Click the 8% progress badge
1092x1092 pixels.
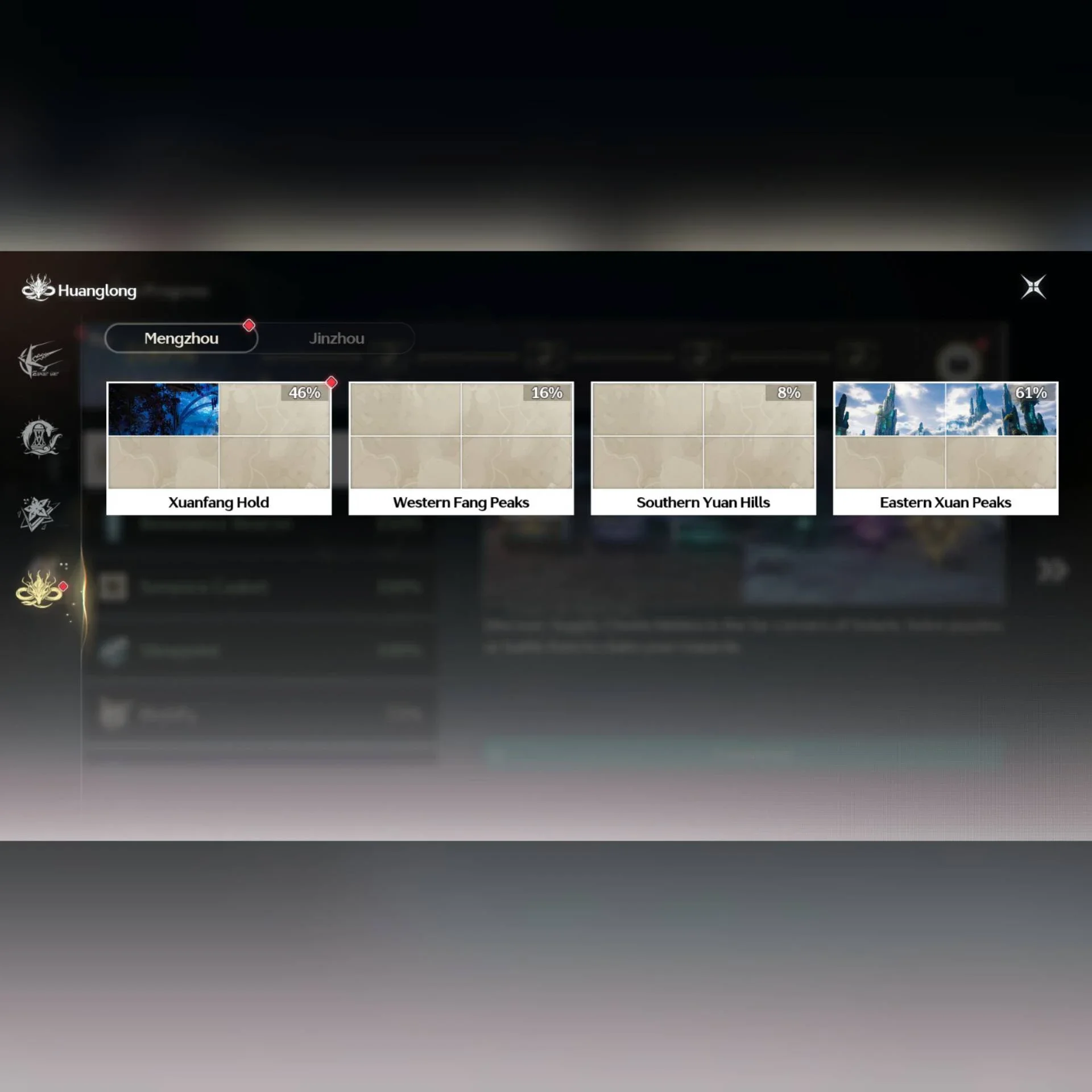(789, 392)
